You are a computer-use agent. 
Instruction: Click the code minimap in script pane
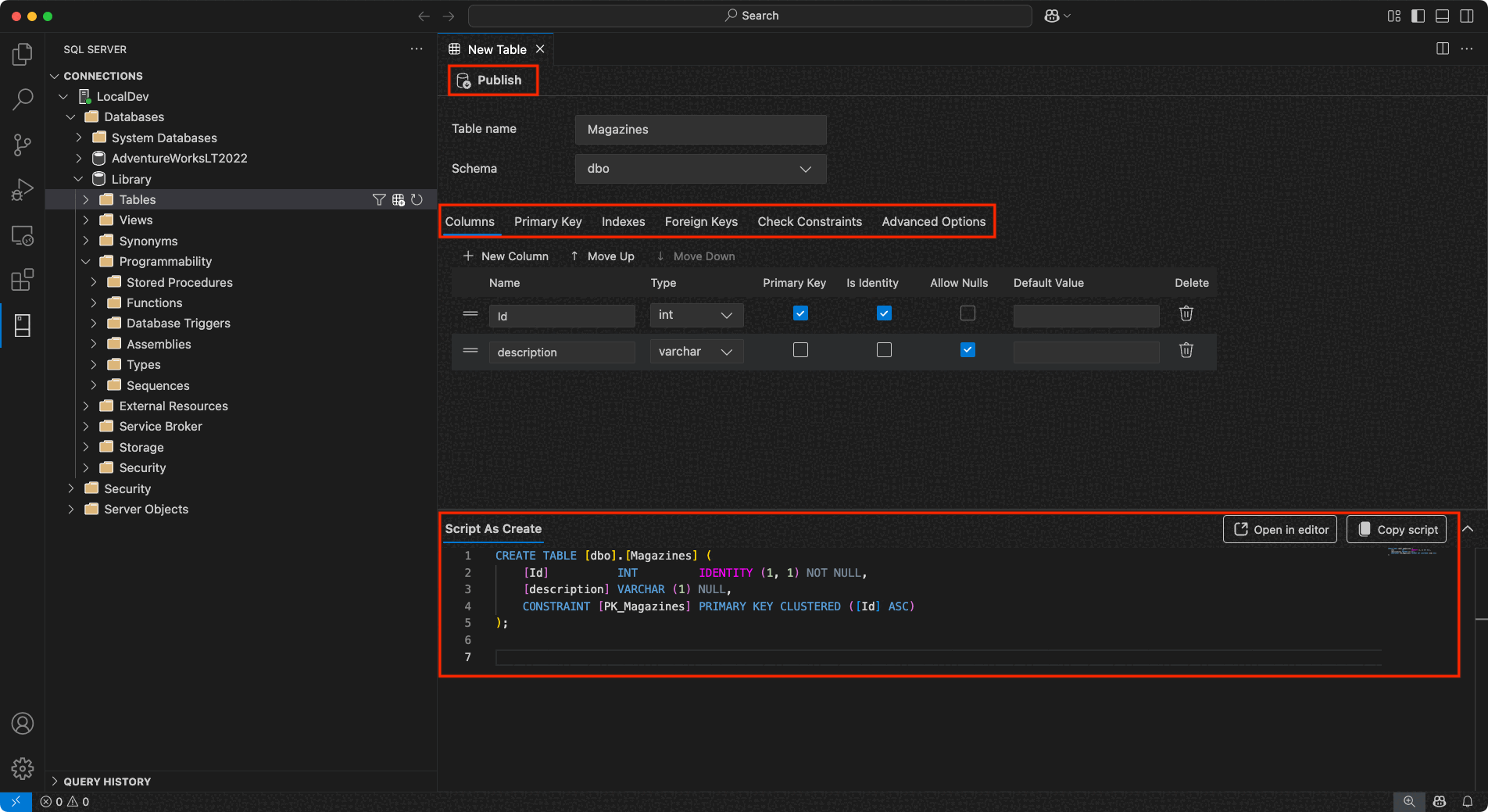coord(1411,552)
